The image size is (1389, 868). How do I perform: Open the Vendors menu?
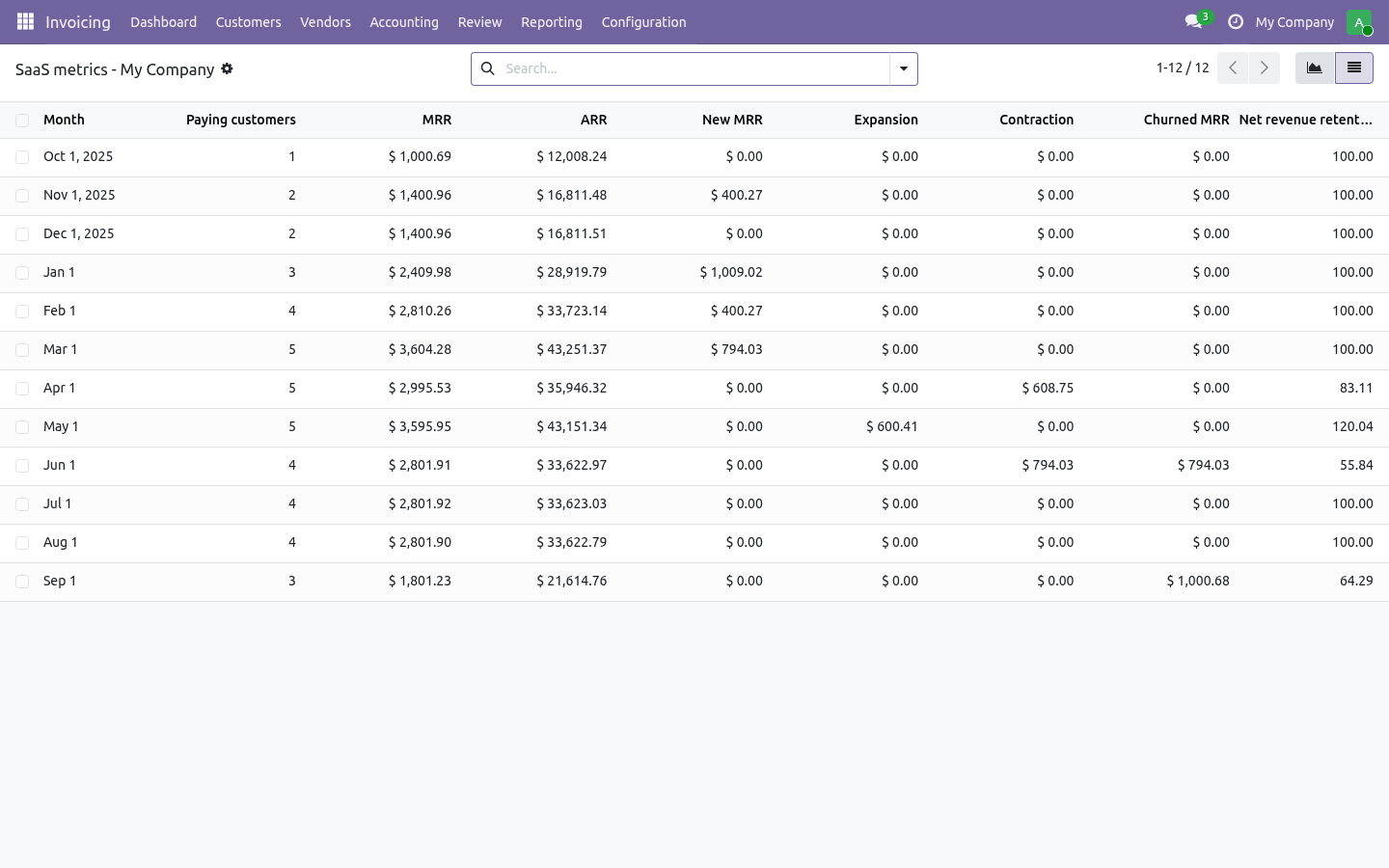[x=325, y=22]
